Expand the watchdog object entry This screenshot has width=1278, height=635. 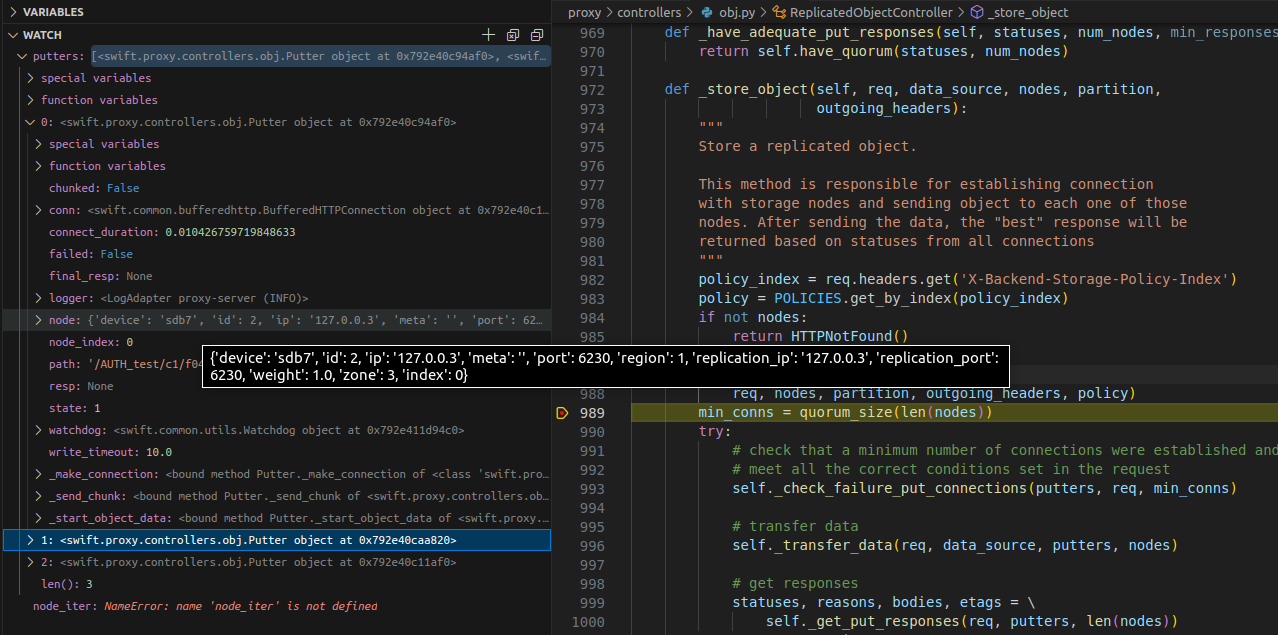(38, 430)
